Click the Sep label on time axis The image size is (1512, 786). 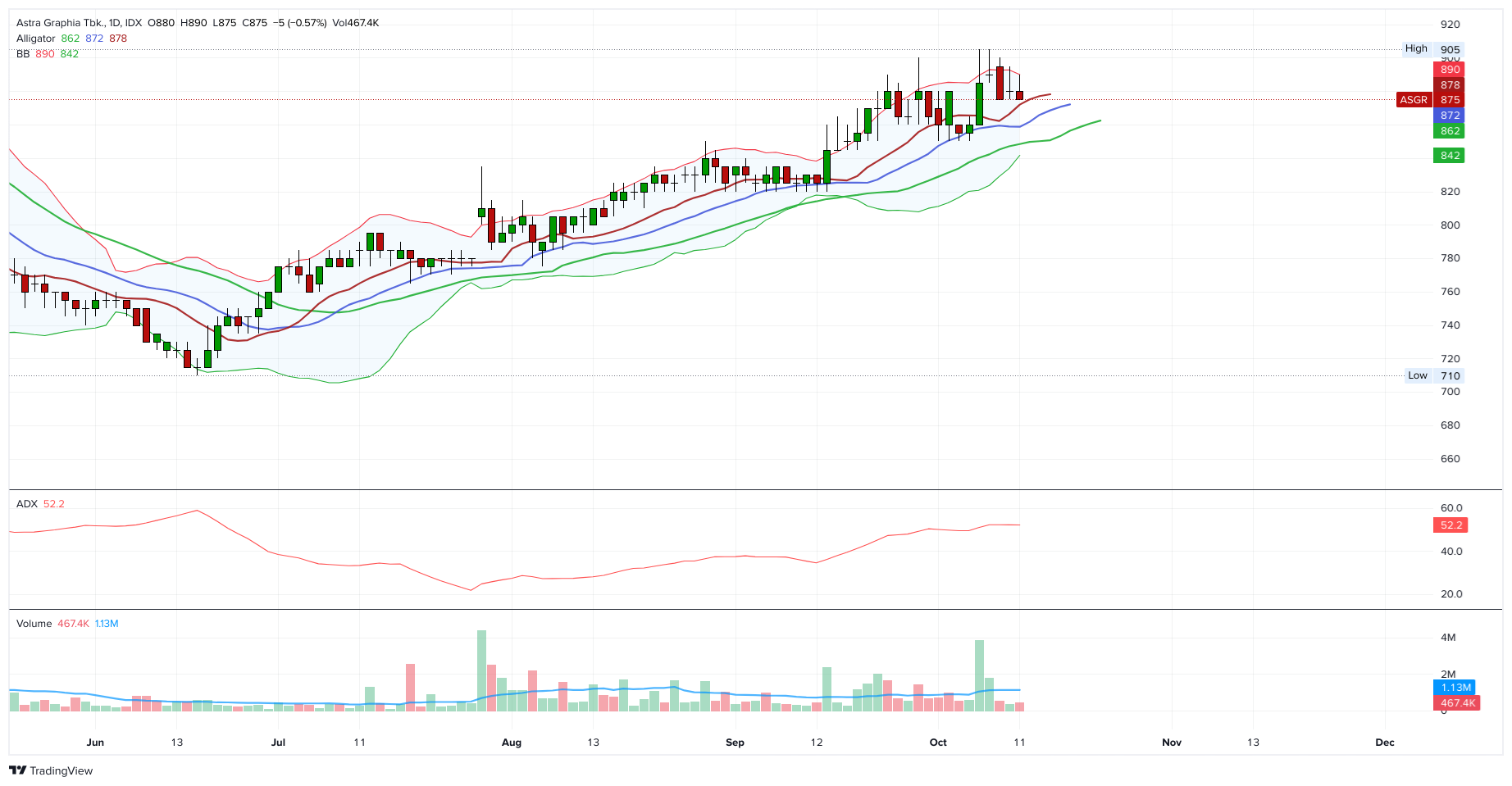click(736, 743)
